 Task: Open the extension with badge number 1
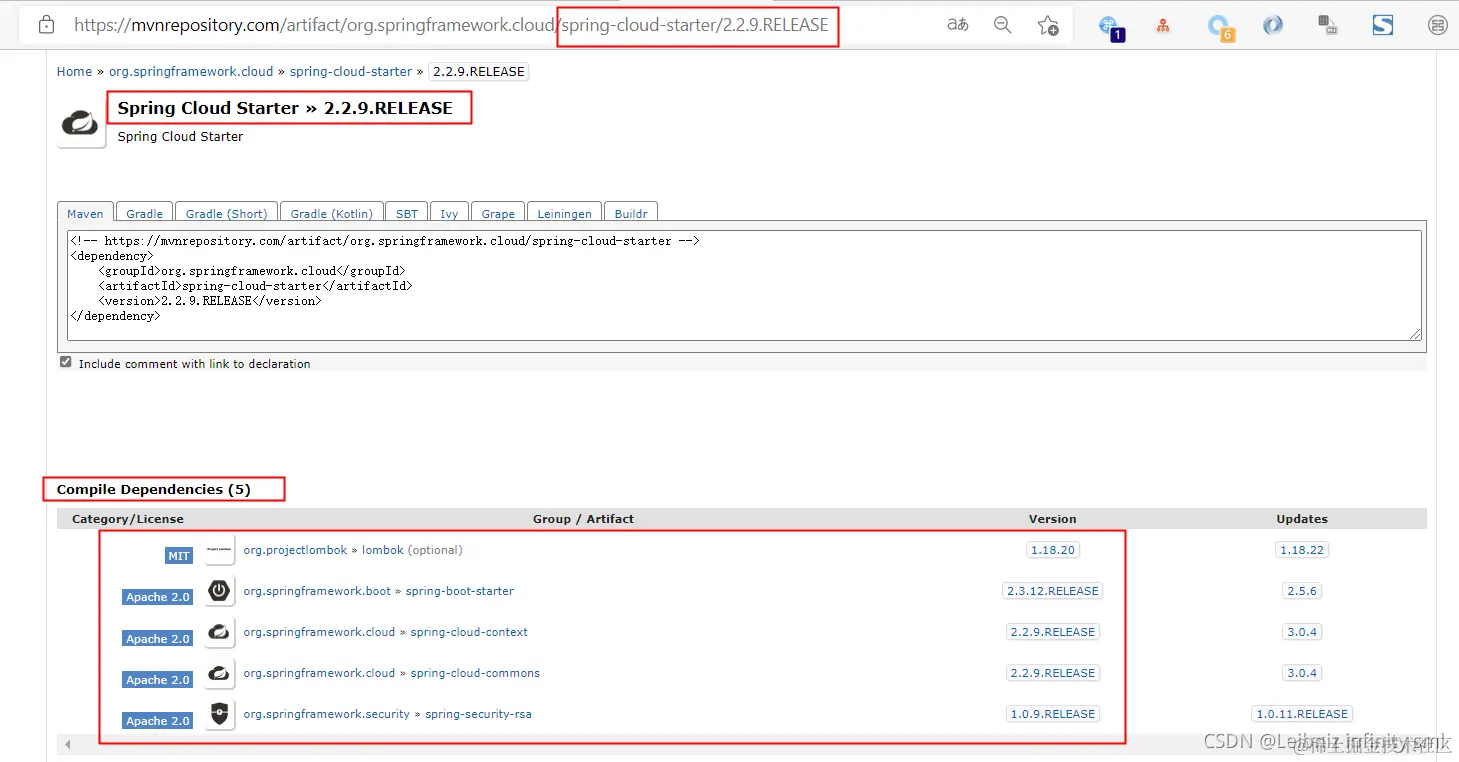click(1109, 27)
